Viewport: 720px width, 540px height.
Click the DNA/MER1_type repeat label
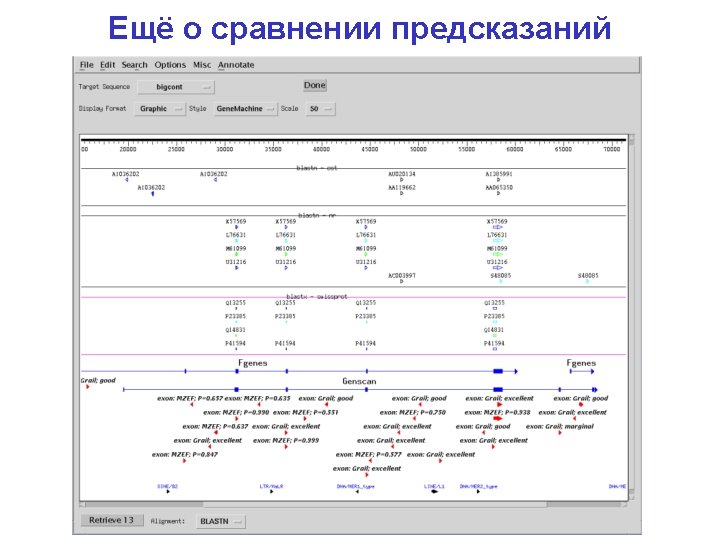click(355, 486)
